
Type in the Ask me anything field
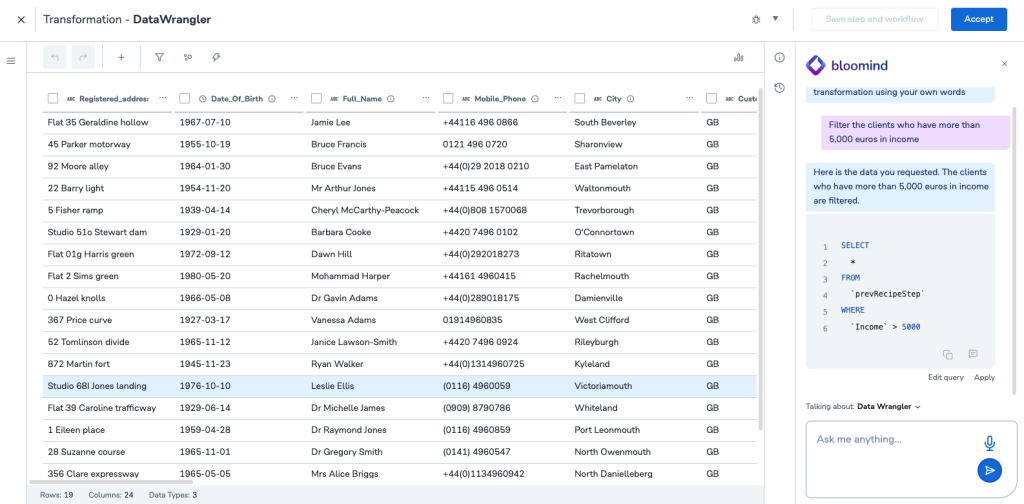pyautogui.click(x=890, y=440)
